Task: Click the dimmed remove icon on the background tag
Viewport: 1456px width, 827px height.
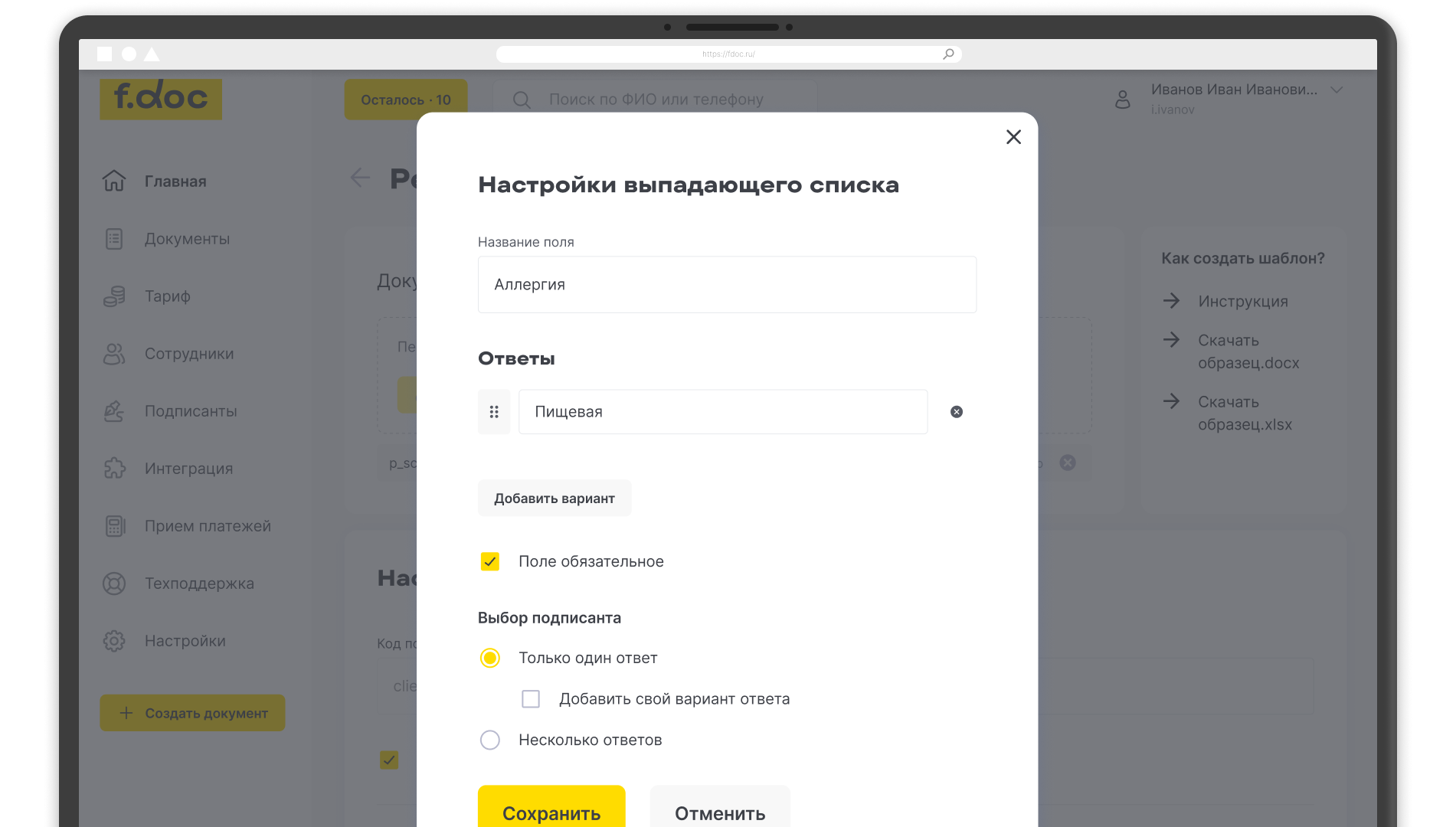Action: (x=1068, y=463)
